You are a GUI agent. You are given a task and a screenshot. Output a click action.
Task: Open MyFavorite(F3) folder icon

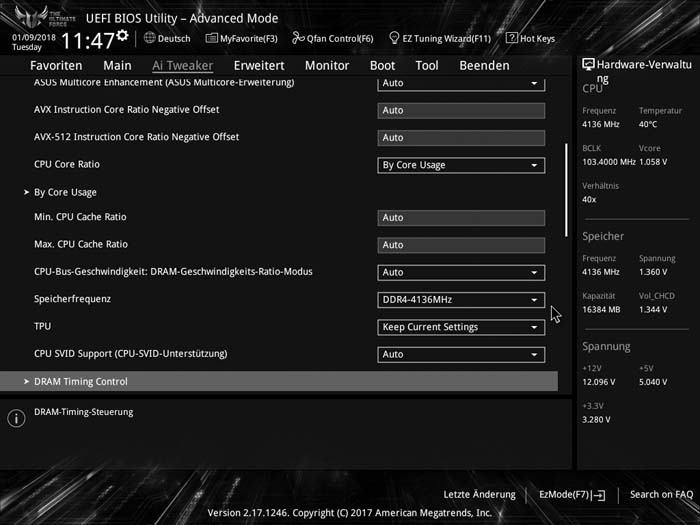[211, 38]
